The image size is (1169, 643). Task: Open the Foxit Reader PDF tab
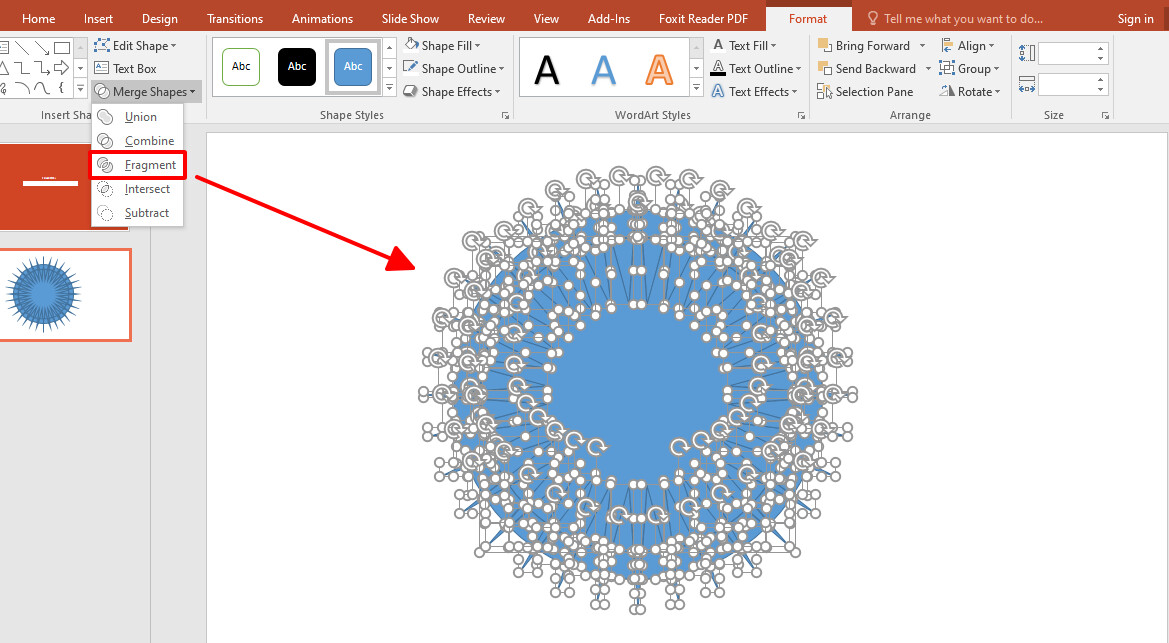[703, 17]
